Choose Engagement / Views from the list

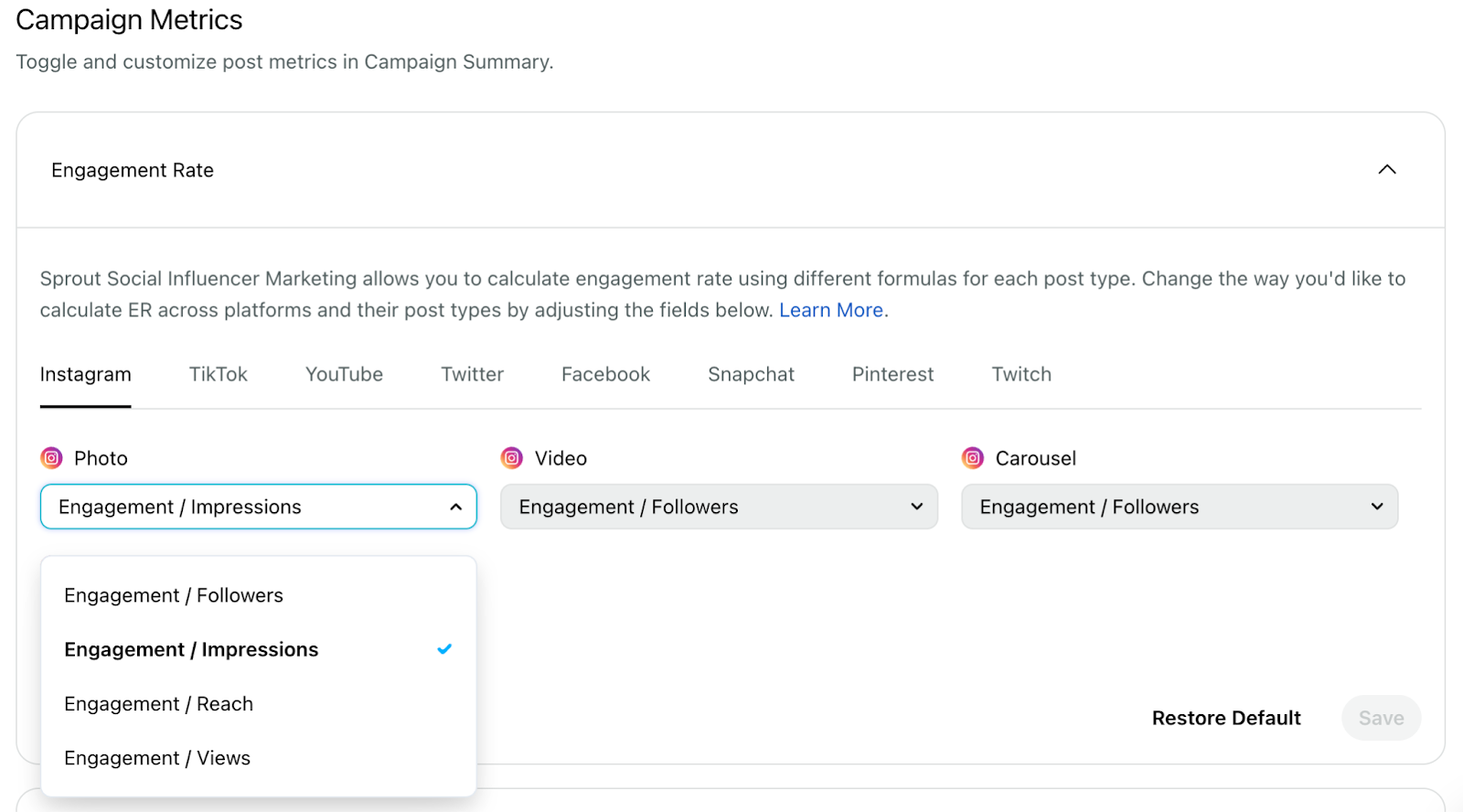[259, 758]
